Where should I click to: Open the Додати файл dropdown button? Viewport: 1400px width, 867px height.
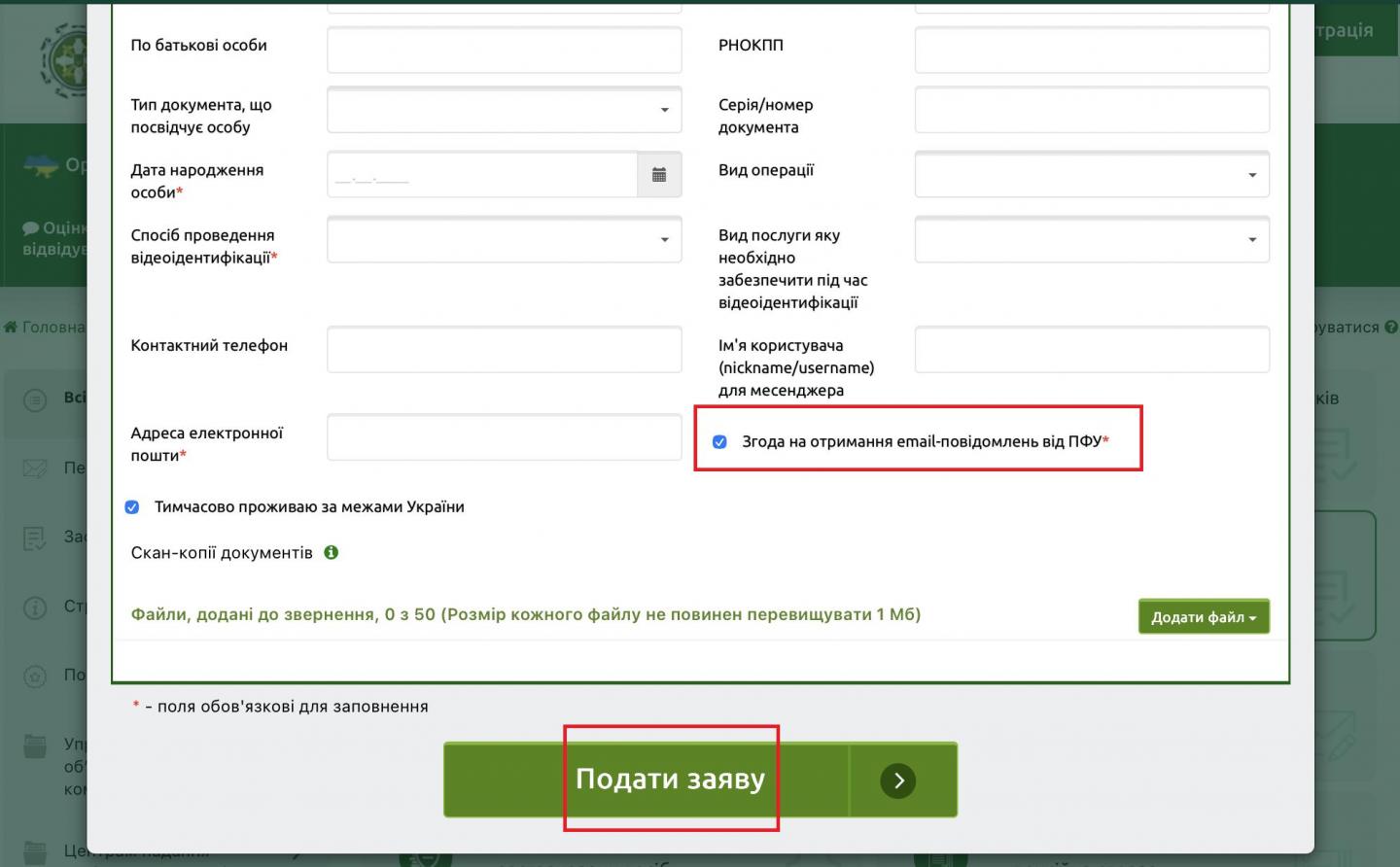(1203, 617)
